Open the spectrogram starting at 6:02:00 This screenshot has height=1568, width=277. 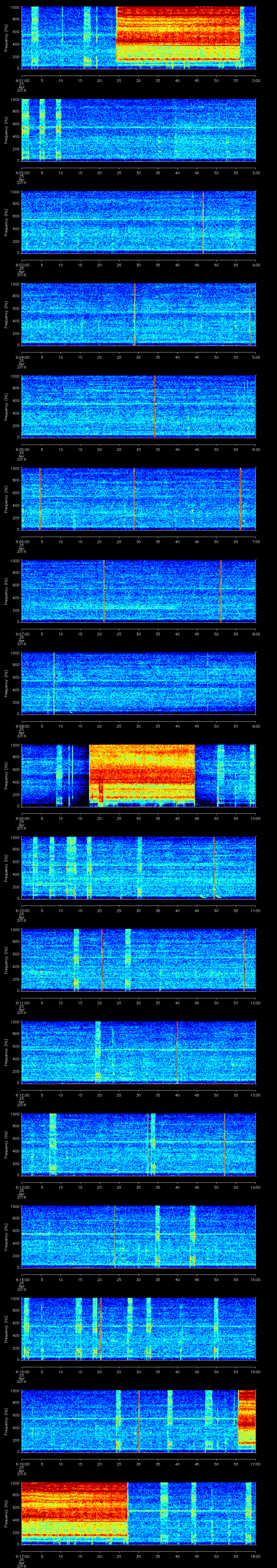[139, 130]
